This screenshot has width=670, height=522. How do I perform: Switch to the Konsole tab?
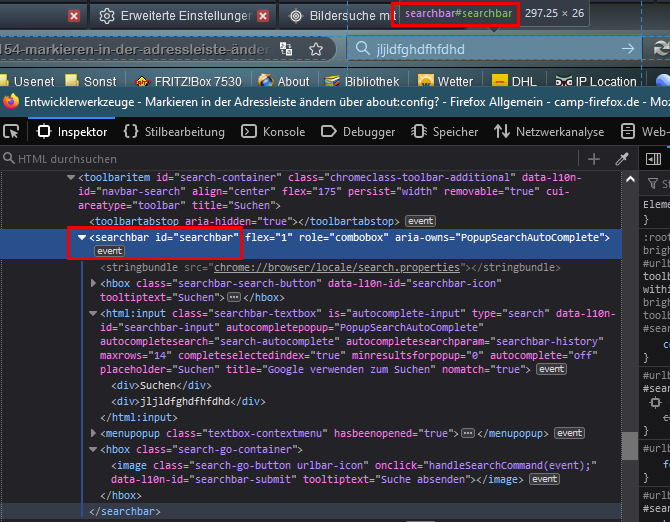click(x=275, y=131)
